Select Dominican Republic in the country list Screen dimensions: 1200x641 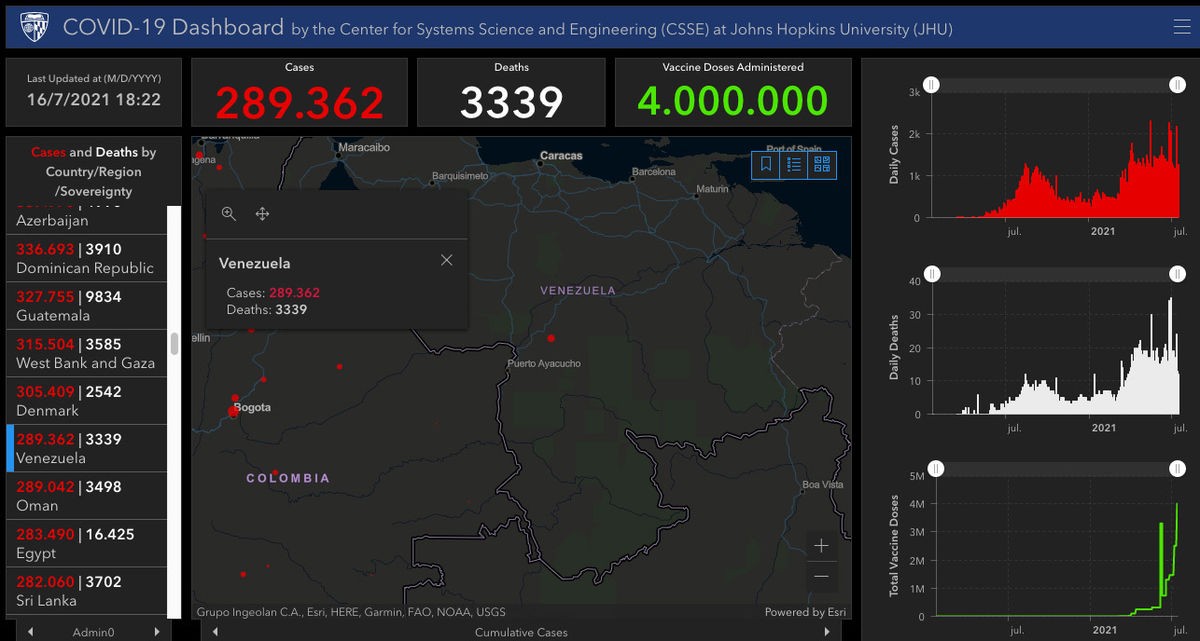[86, 258]
